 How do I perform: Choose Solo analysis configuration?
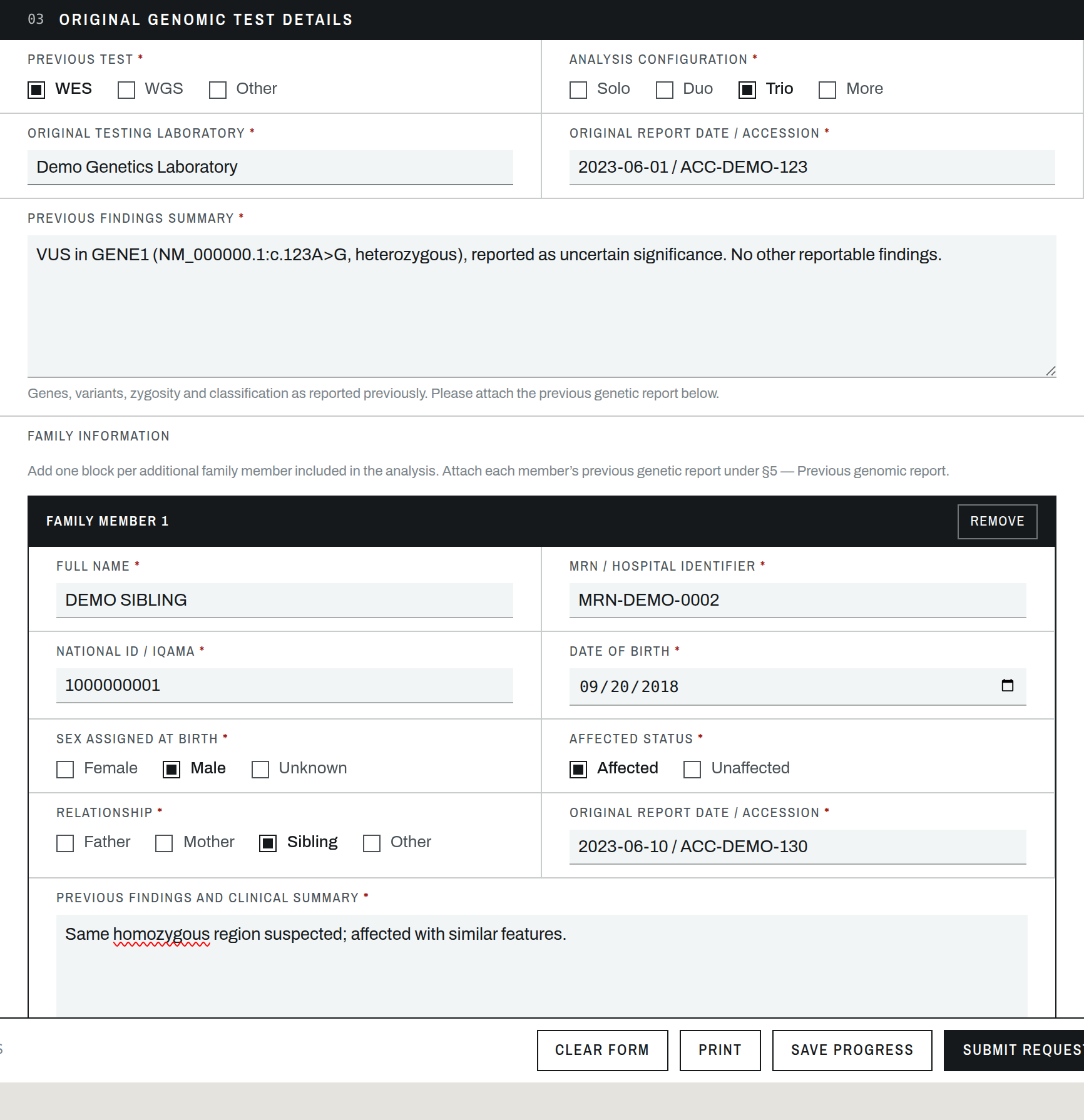578,90
